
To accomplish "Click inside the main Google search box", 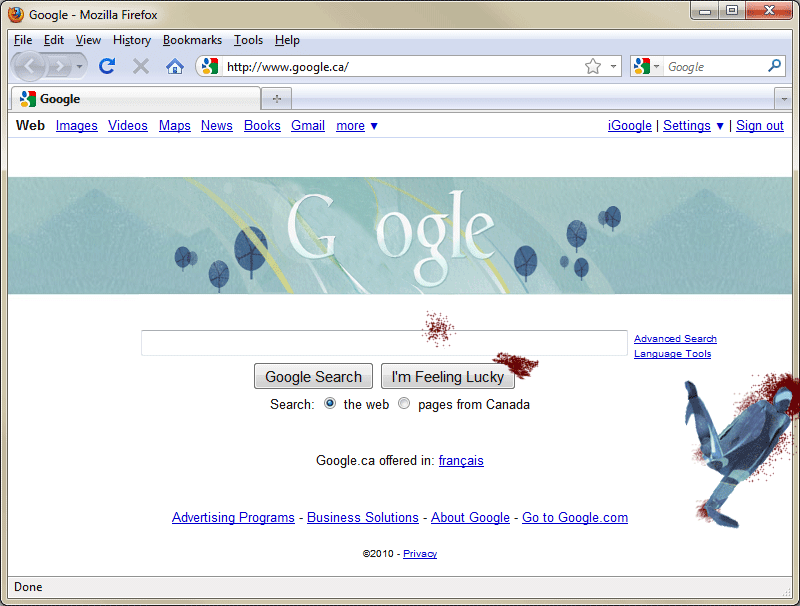I will click(x=384, y=343).
